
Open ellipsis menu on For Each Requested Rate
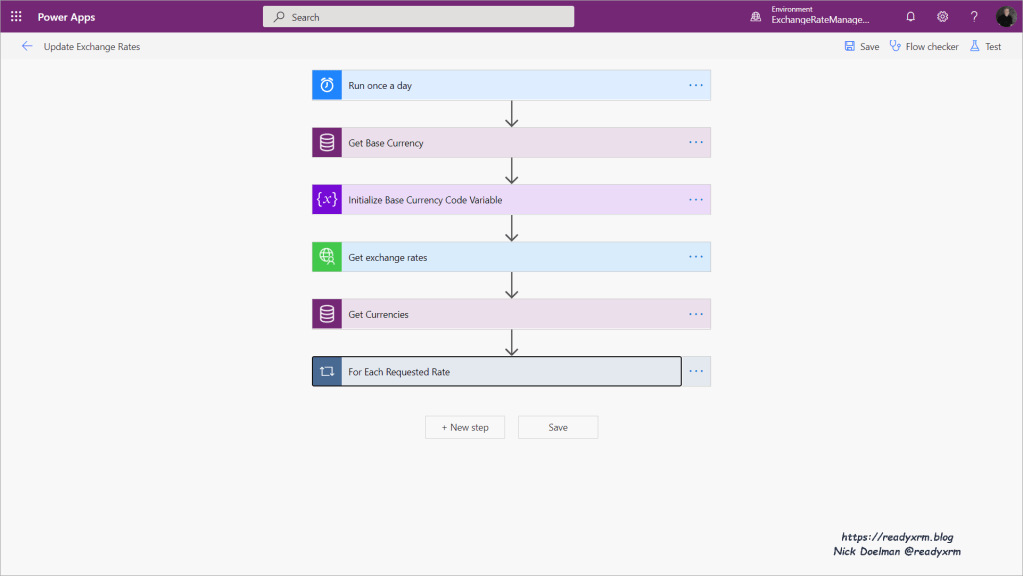tap(696, 372)
